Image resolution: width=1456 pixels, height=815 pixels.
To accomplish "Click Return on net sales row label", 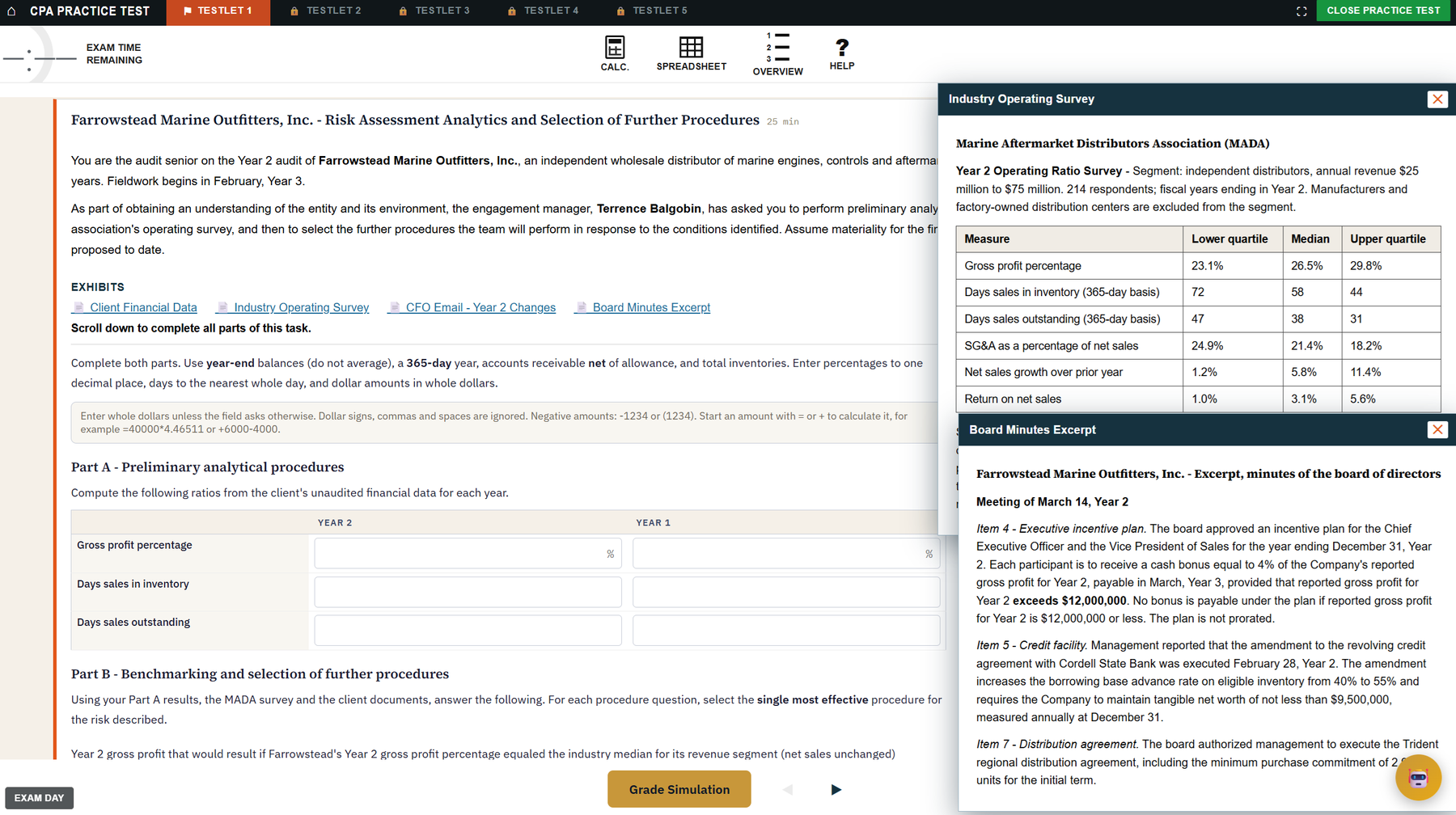I will [1013, 399].
